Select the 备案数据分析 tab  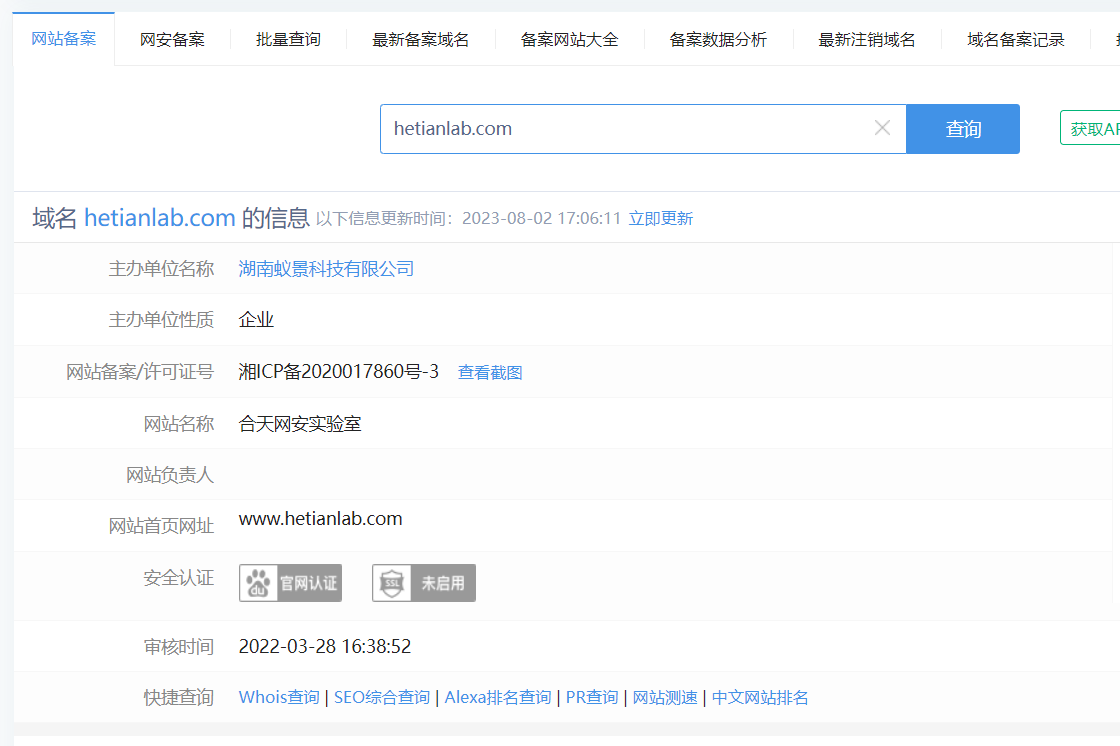tap(718, 39)
